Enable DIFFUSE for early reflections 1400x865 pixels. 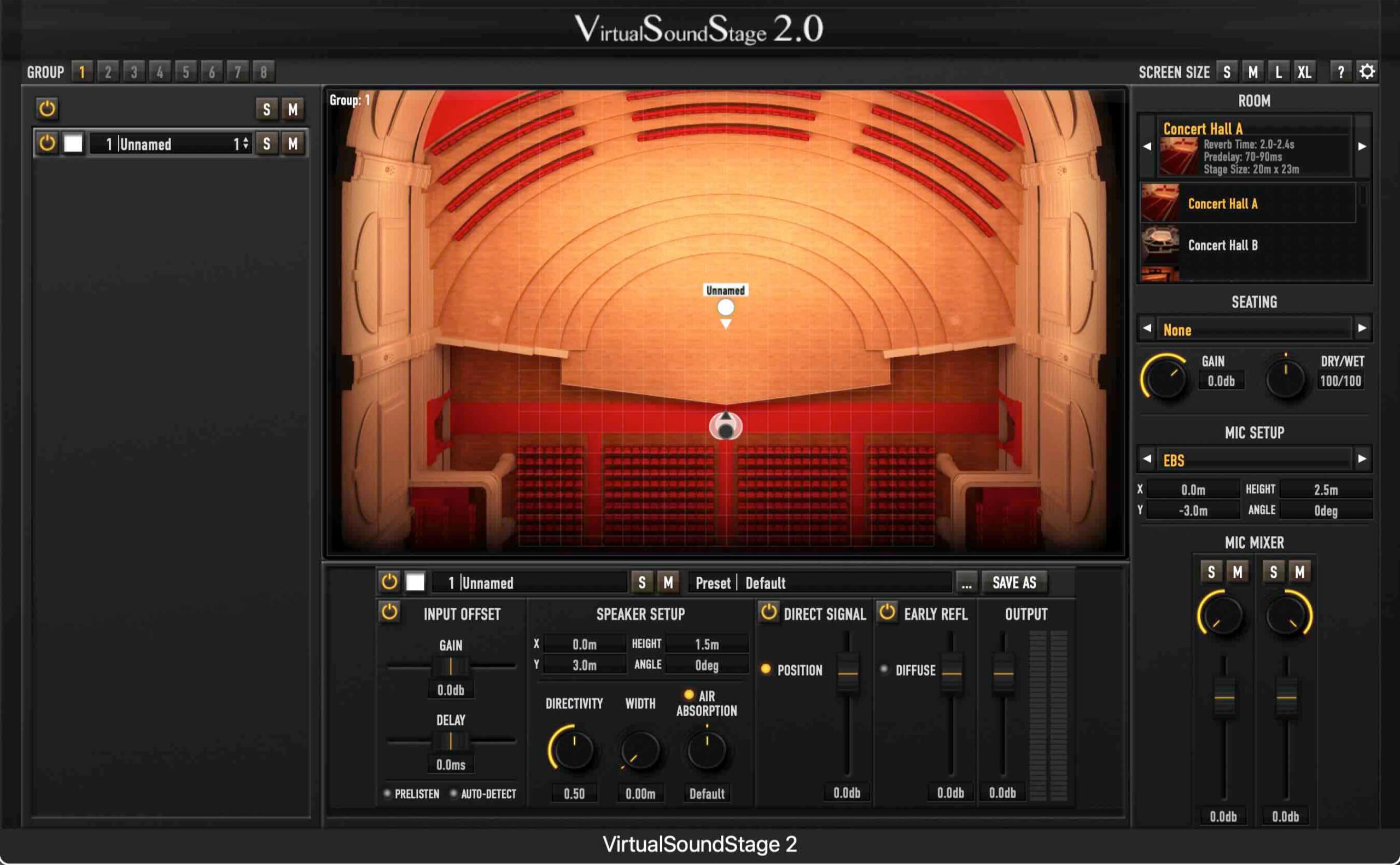coord(884,670)
